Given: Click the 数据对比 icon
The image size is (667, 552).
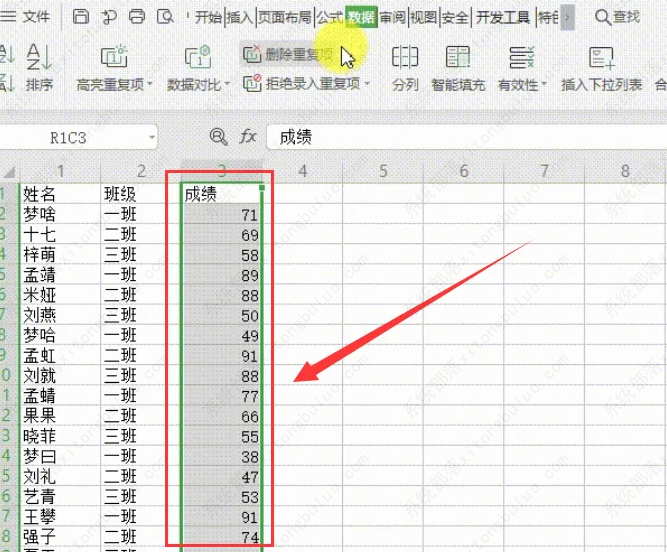Looking at the screenshot, I should click(x=198, y=57).
